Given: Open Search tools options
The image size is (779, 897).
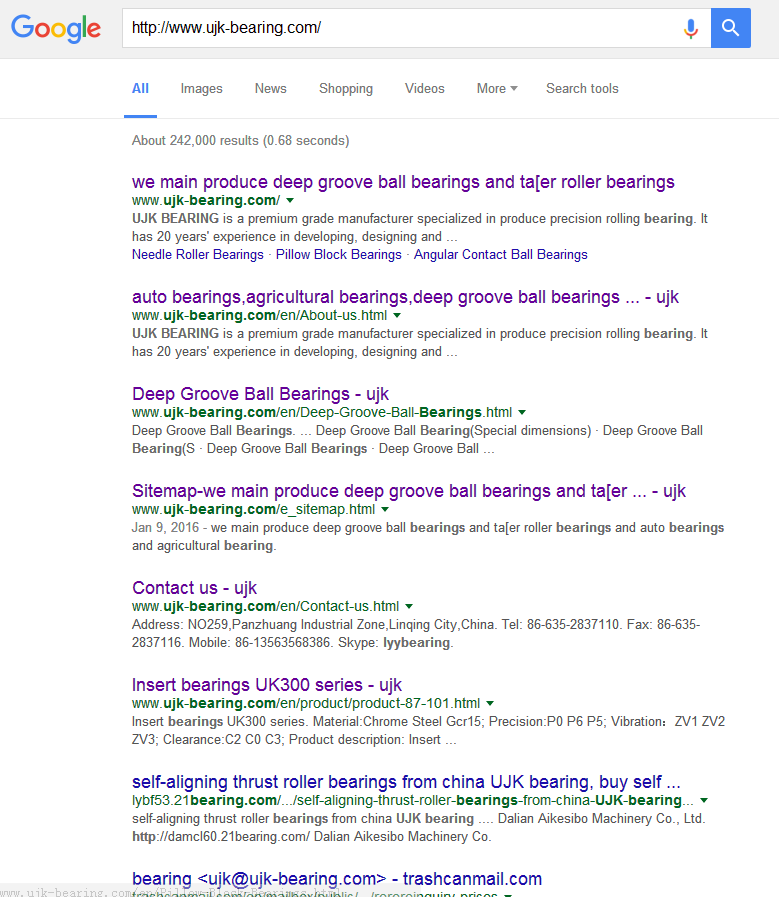Looking at the screenshot, I should (x=582, y=89).
